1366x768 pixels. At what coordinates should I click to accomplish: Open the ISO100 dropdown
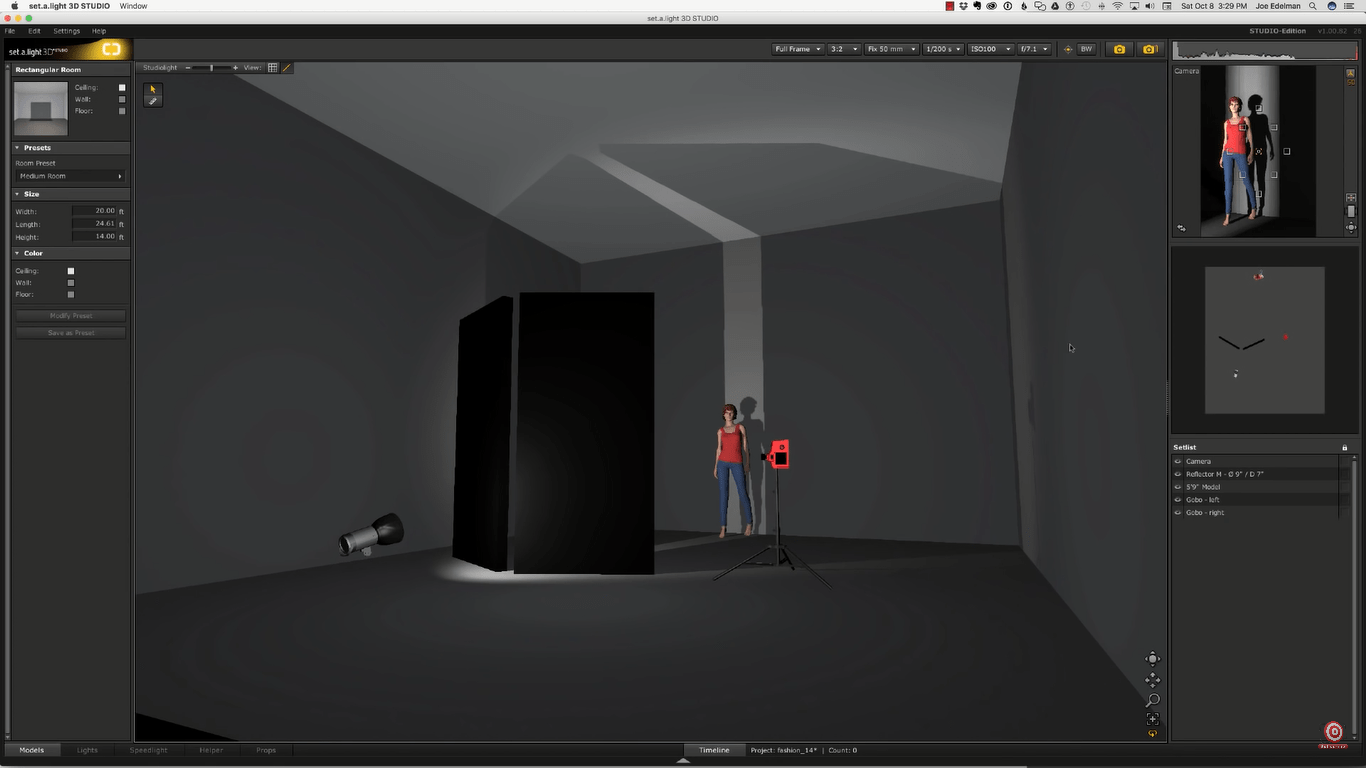[x=991, y=49]
